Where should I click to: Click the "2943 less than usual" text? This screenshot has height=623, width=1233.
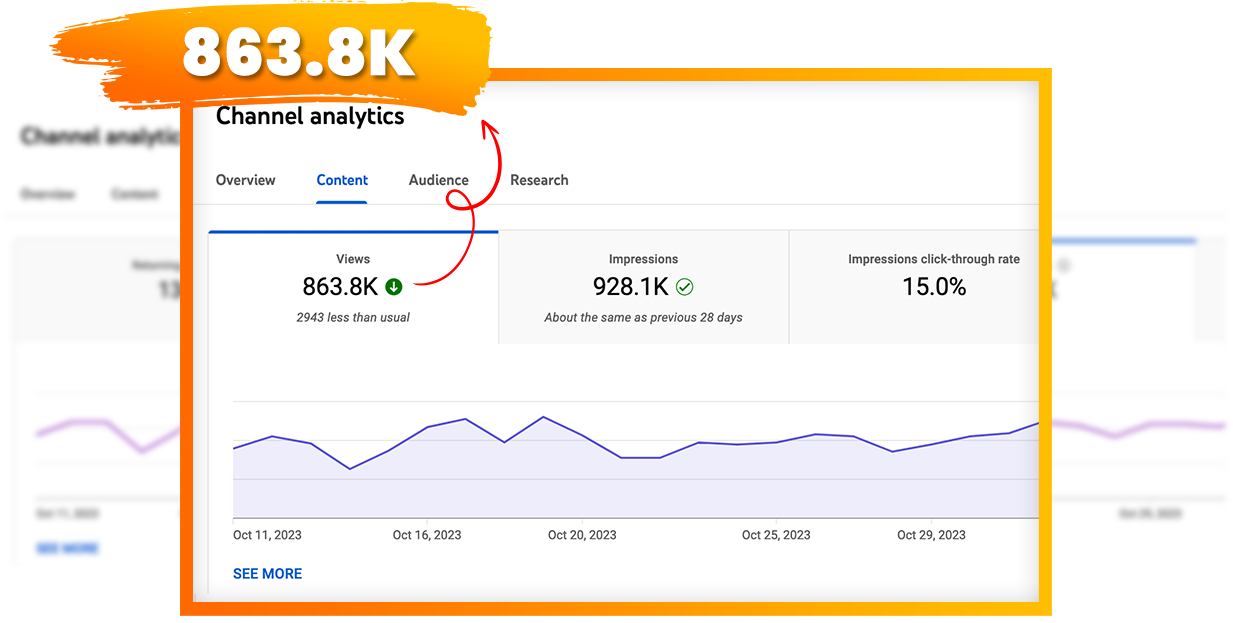(353, 317)
